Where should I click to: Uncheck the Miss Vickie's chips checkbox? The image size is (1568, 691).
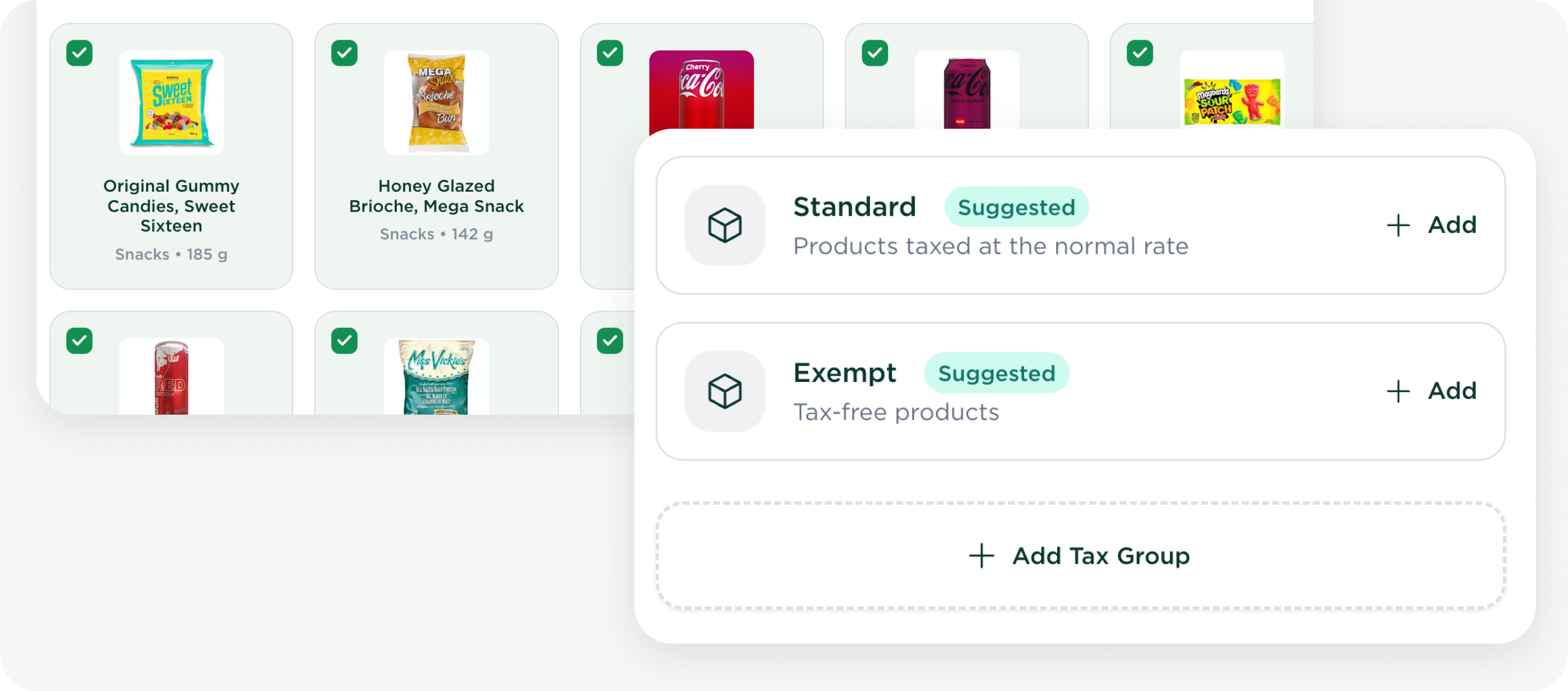point(345,341)
